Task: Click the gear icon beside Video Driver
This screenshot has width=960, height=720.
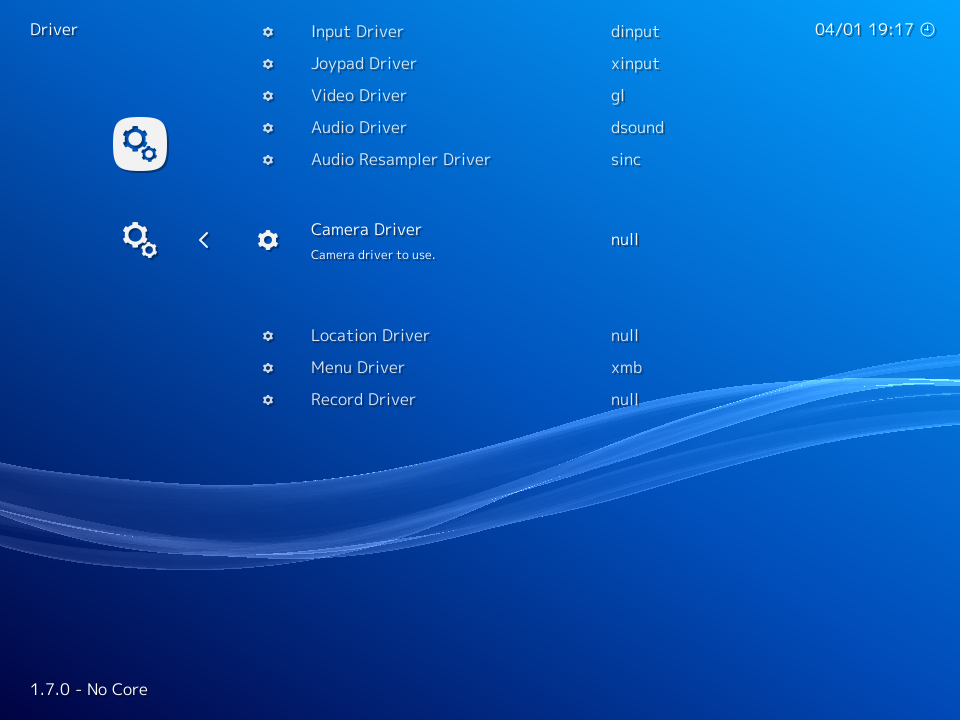Action: click(x=267, y=95)
